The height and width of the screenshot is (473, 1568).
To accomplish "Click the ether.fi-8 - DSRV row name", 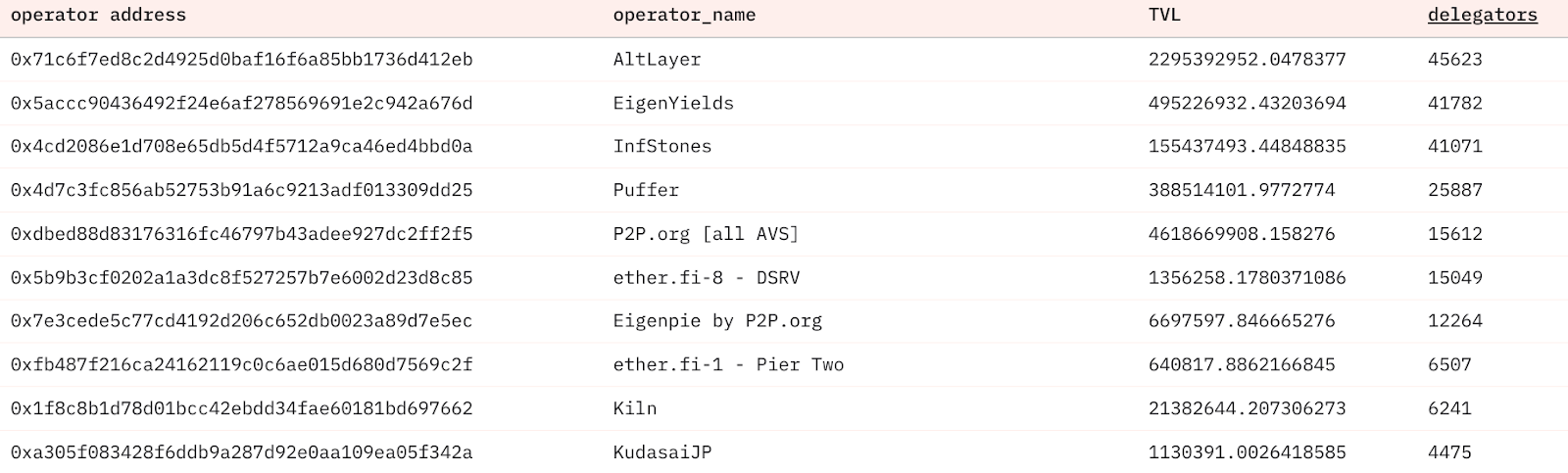I will tap(706, 277).
